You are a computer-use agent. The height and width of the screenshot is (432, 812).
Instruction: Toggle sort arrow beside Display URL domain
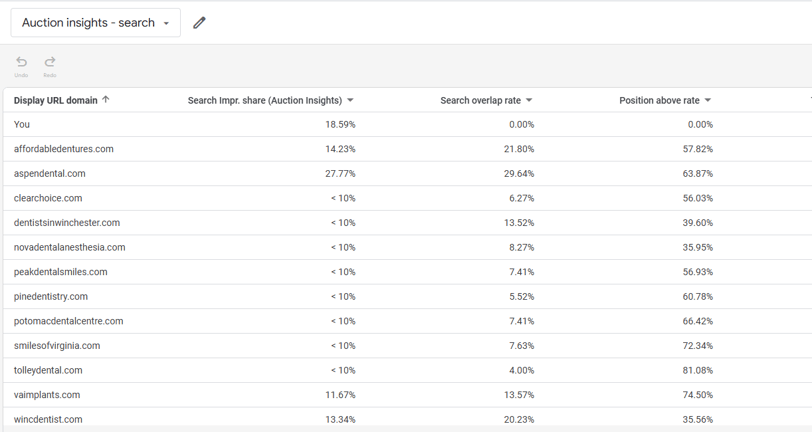106,100
